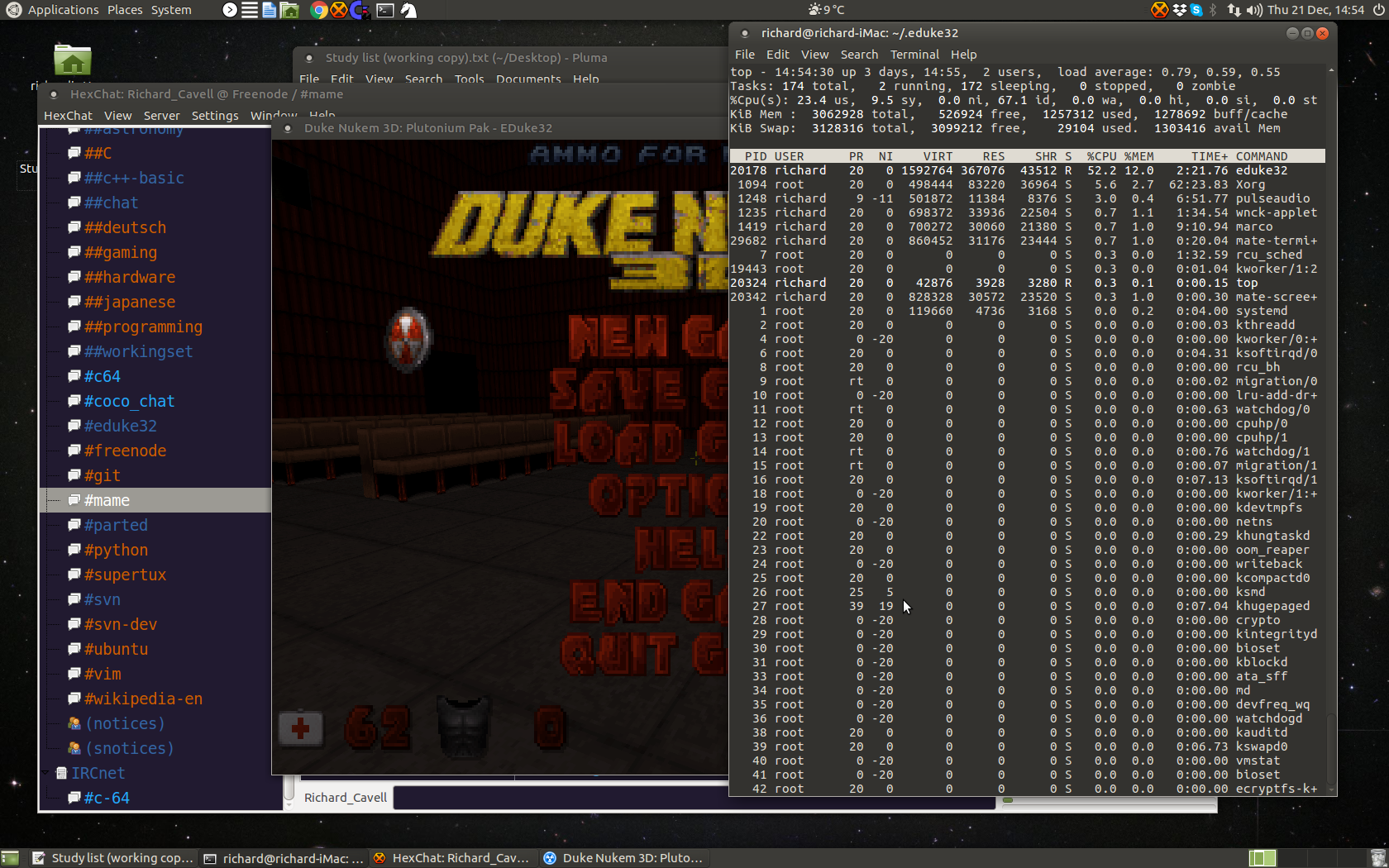Select the #eduke32 channel
Screen dimensions: 1389x868
tap(120, 426)
